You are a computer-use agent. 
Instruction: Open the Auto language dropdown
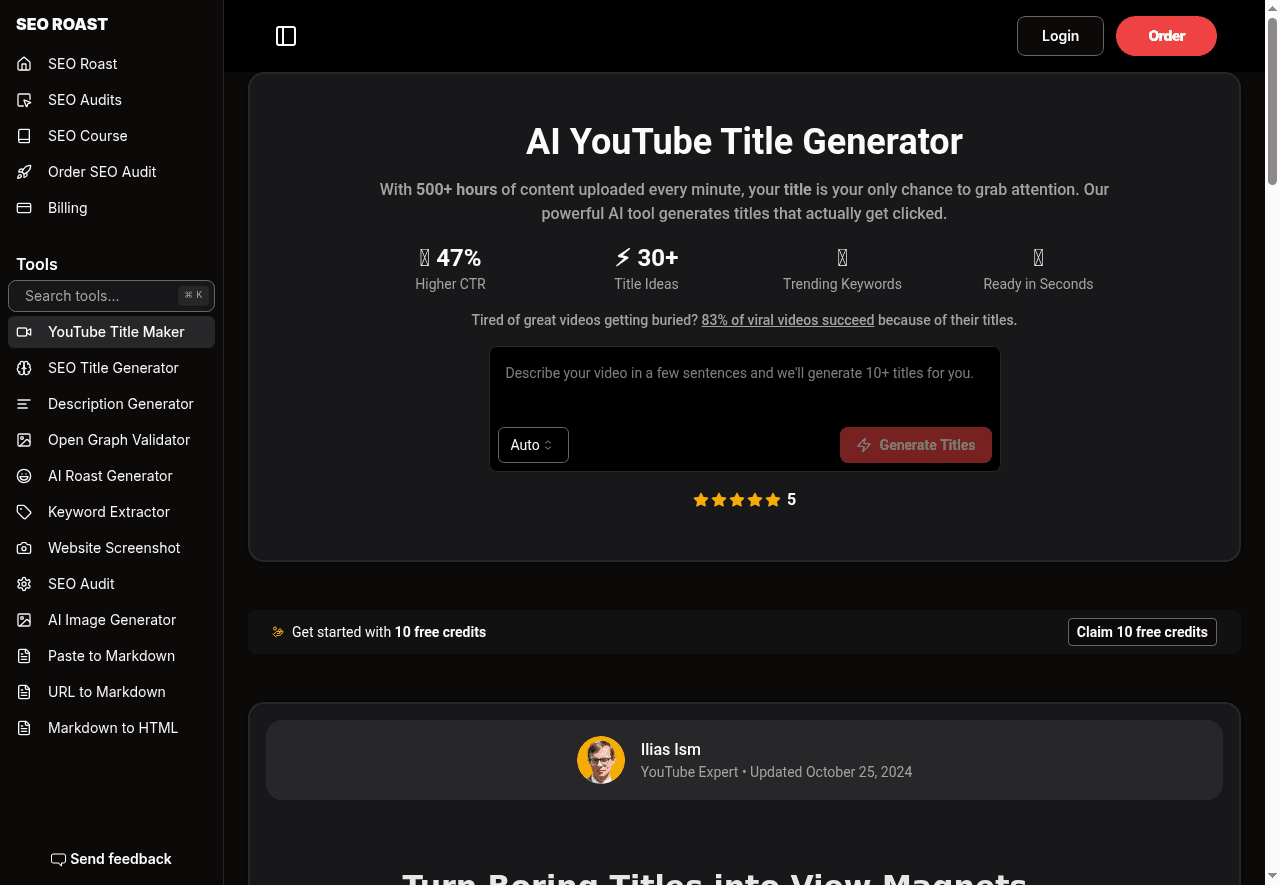pos(533,445)
